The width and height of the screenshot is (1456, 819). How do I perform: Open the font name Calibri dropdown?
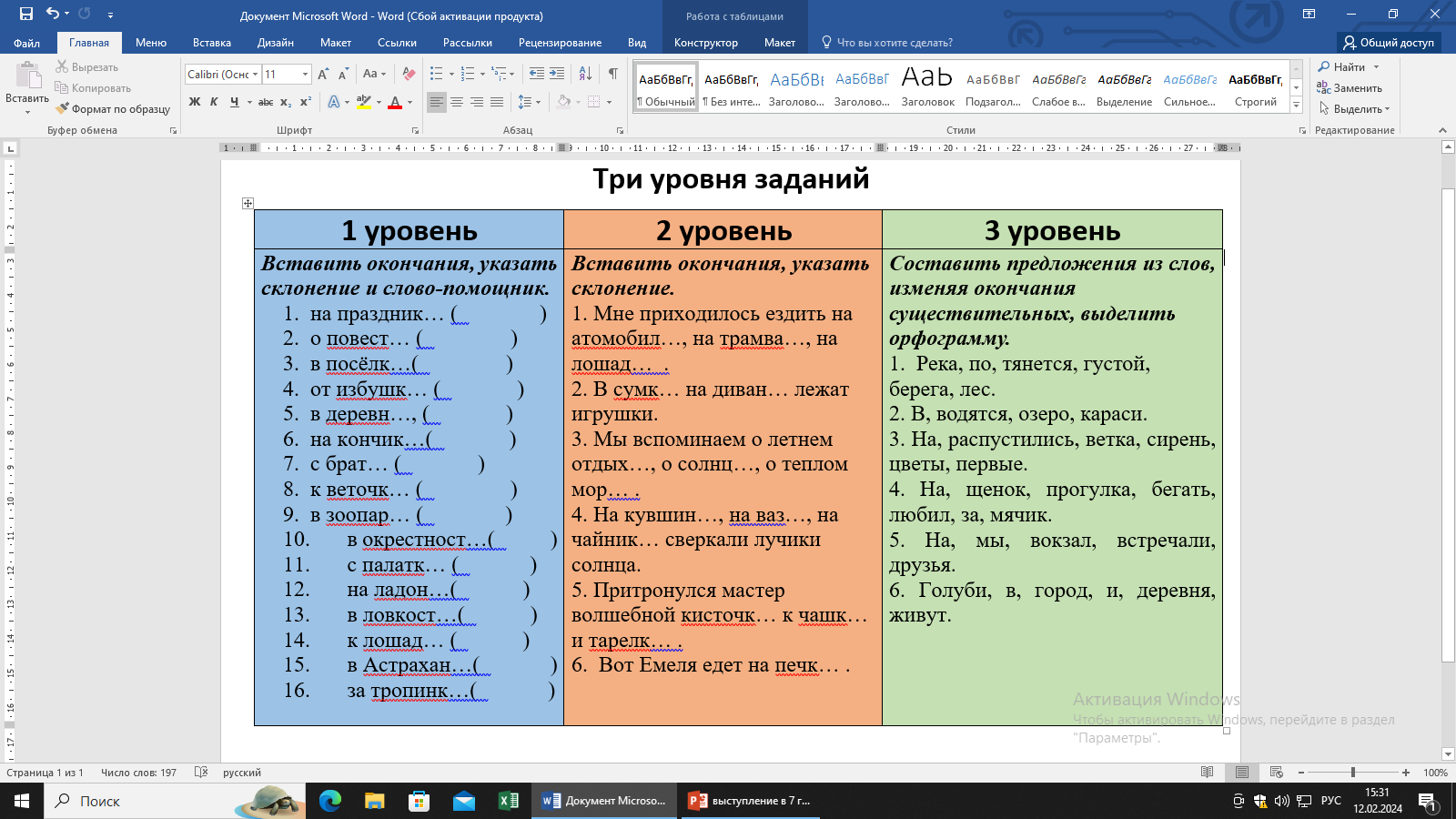coord(256,75)
